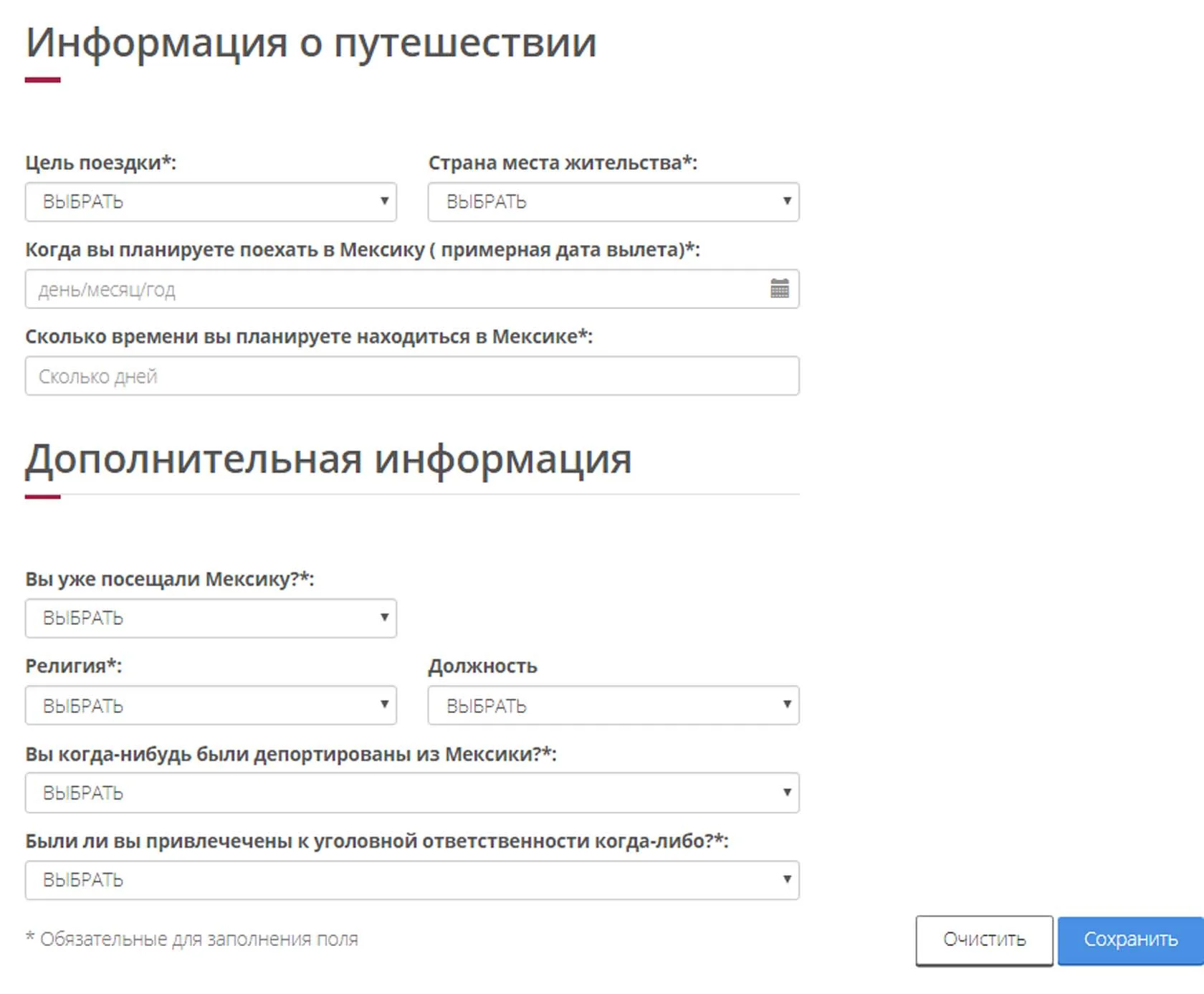Open the calendar picker icon in date field

pos(780,289)
